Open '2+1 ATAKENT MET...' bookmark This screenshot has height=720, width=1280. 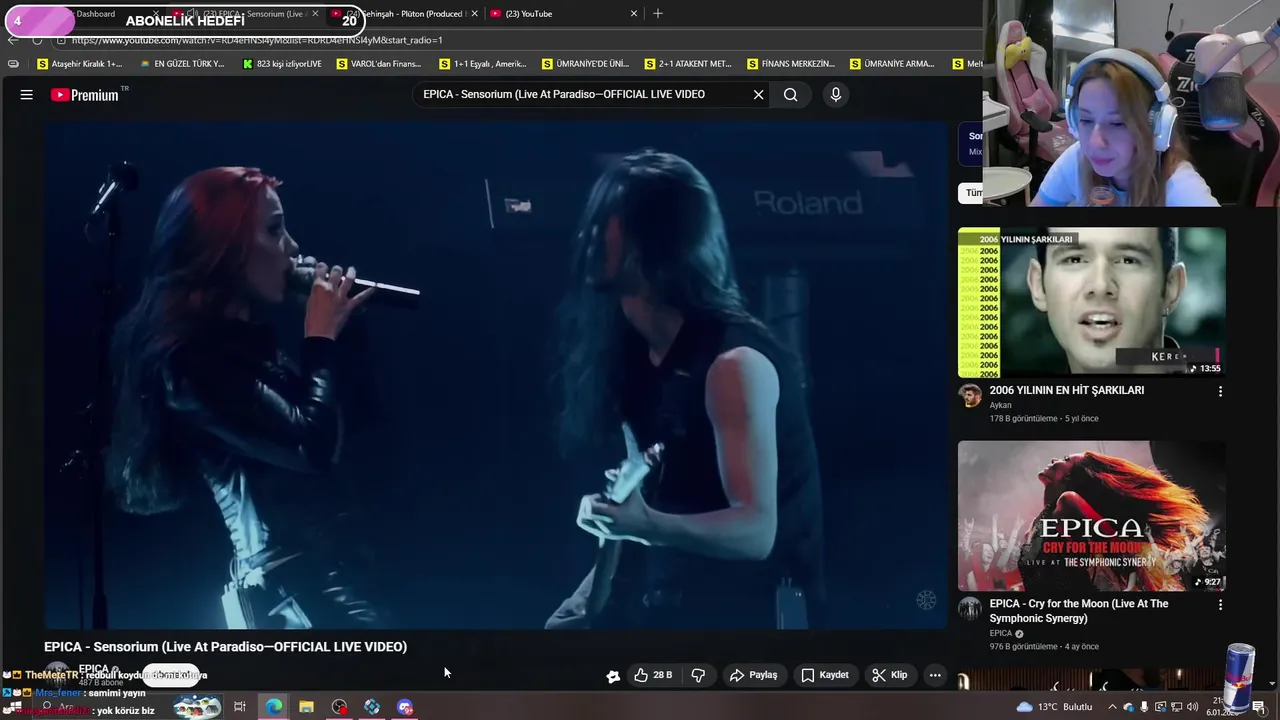[x=689, y=64]
